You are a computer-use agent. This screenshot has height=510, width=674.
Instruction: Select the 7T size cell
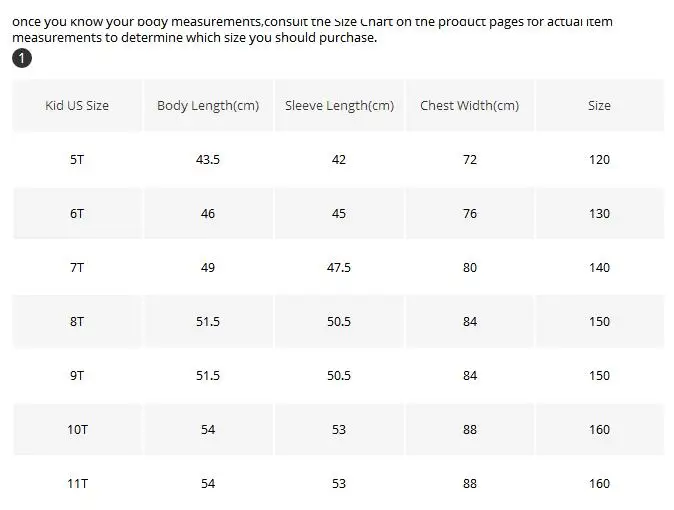click(77, 267)
